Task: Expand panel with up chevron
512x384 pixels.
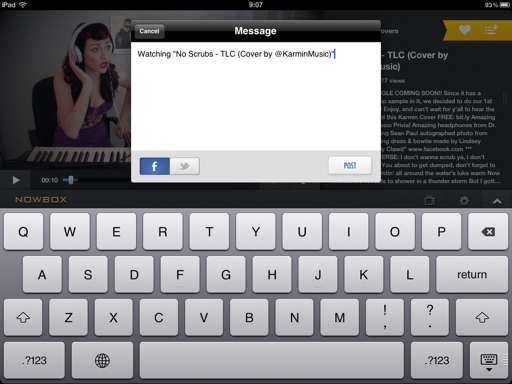Action: pos(497,201)
